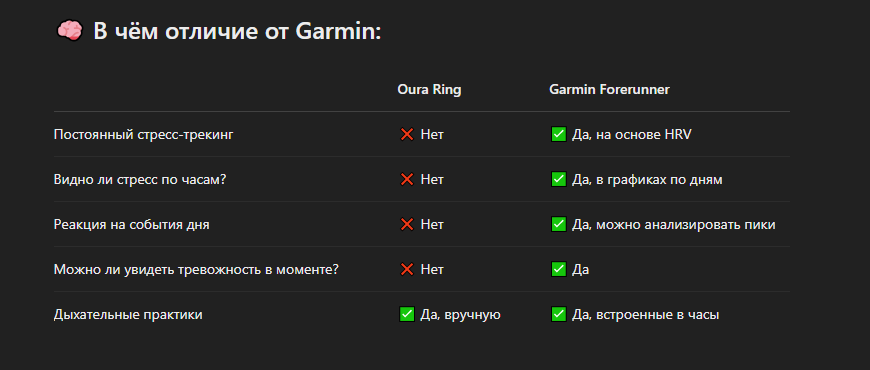870x370 pixels.
Task: Click the red cross in the Реакция на события дня row
Action: pos(407,224)
